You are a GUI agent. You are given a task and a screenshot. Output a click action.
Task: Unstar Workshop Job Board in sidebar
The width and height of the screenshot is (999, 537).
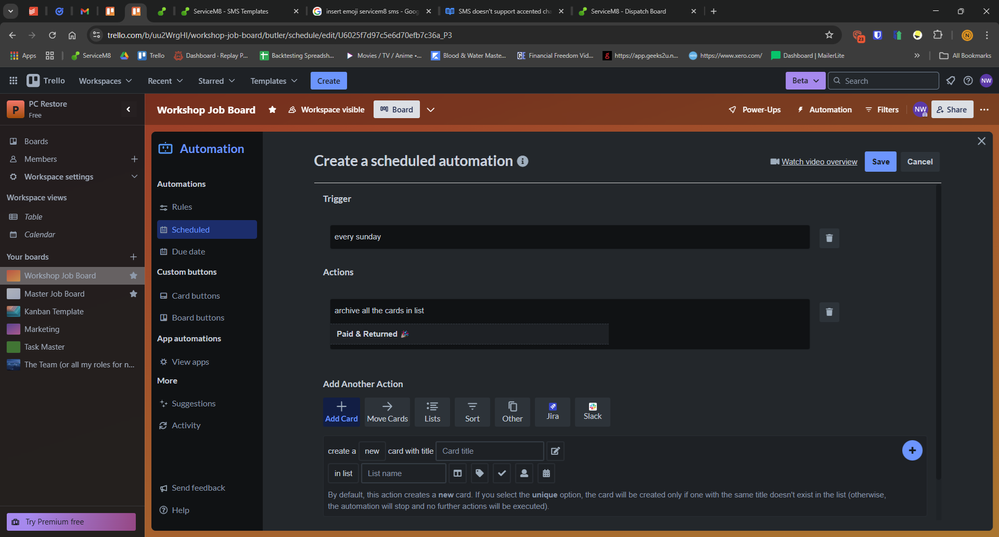click(x=133, y=276)
